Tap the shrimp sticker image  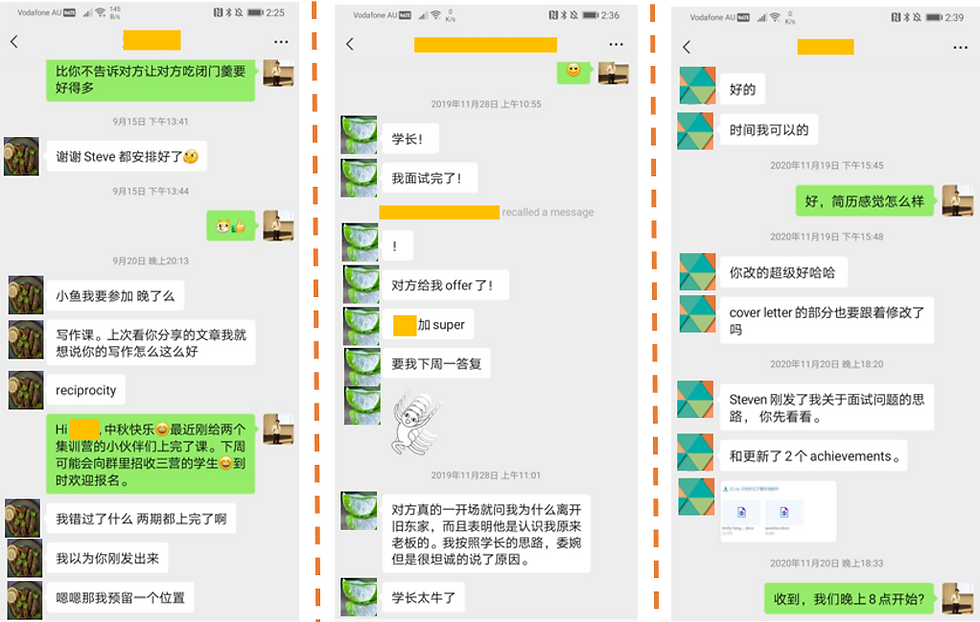pyautogui.click(x=416, y=422)
